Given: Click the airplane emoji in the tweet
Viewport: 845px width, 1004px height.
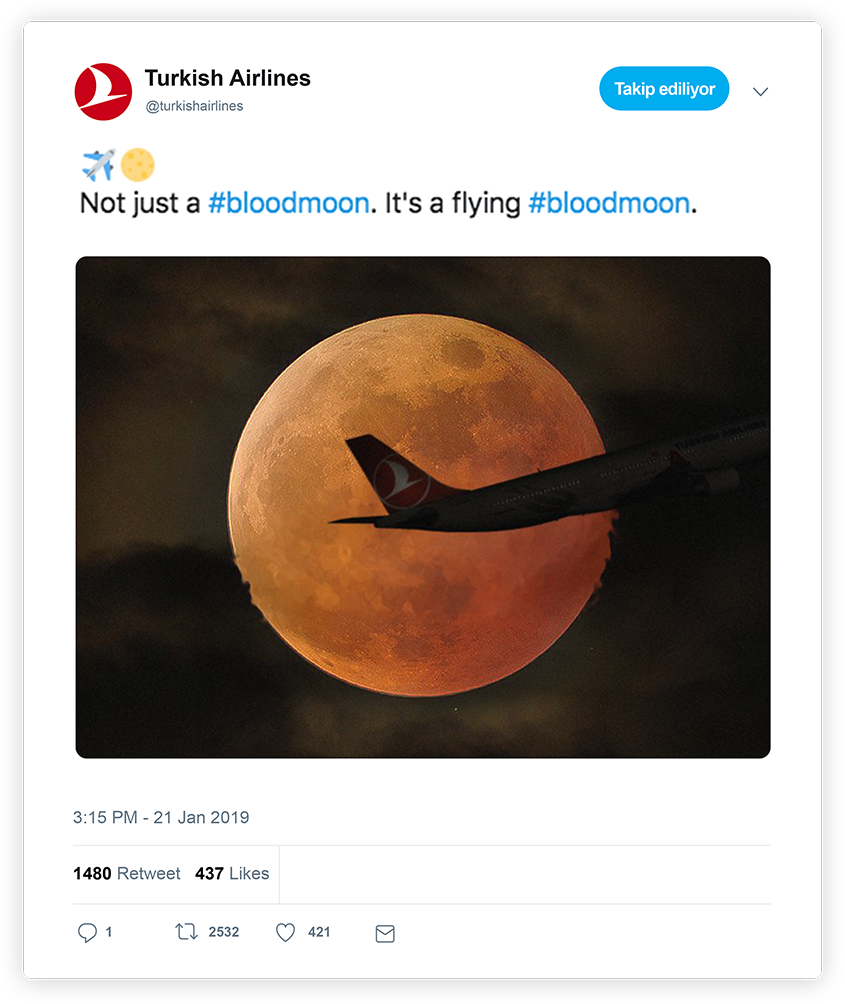Looking at the screenshot, I should click(98, 164).
